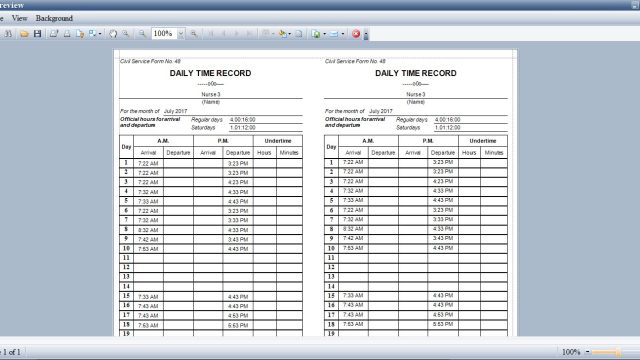The width and height of the screenshot is (640, 360).
Task: Select the Hand tool
Action: tap(113, 34)
